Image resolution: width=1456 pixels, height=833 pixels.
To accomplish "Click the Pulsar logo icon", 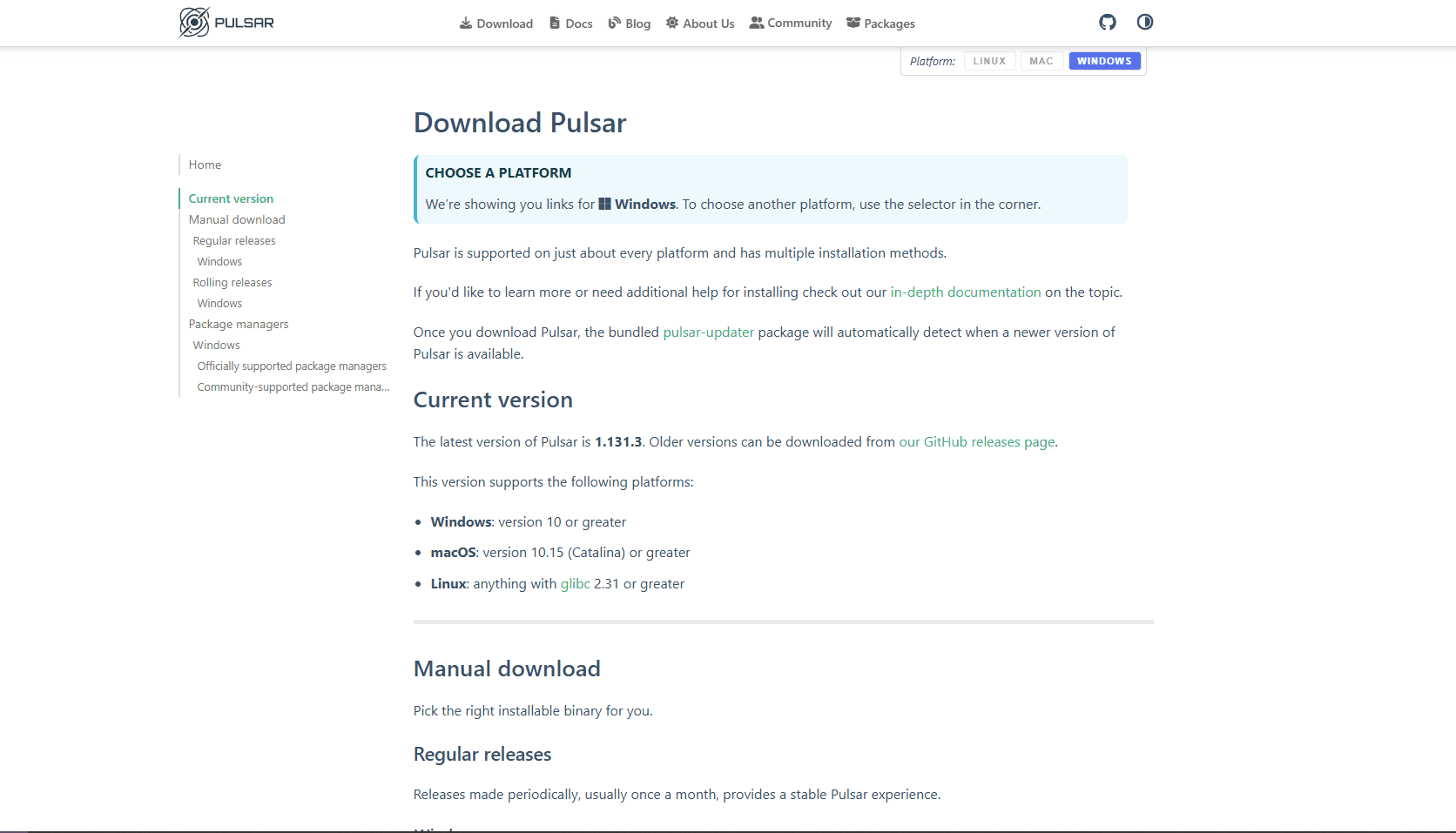I will pos(194,23).
